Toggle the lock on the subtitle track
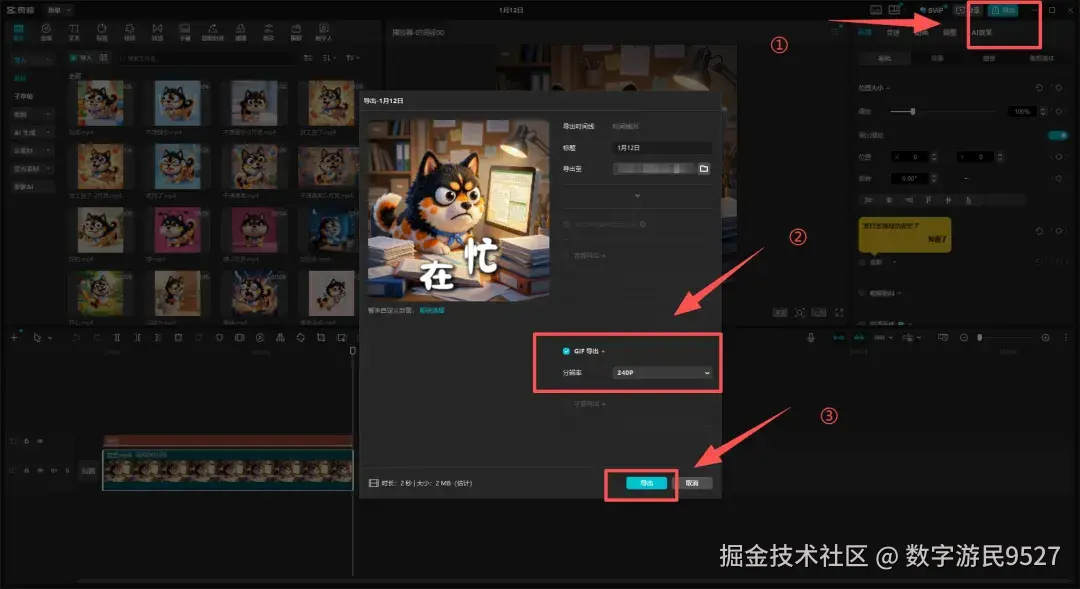This screenshot has height=589, width=1080. [x=26, y=441]
